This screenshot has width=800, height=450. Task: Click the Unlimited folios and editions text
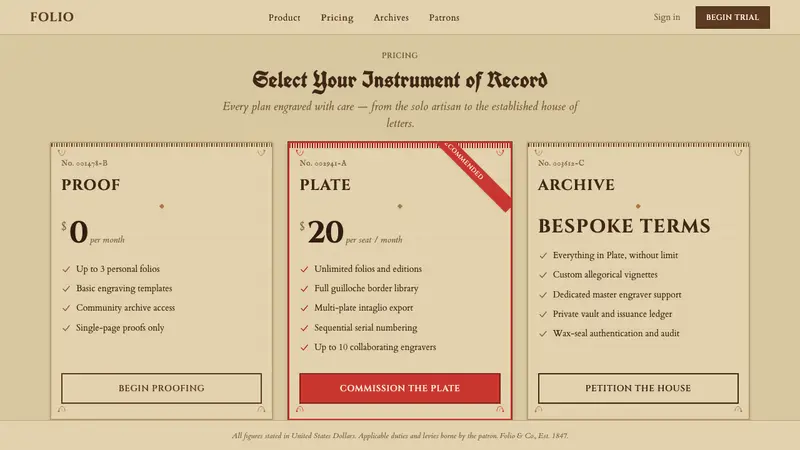click(368, 269)
